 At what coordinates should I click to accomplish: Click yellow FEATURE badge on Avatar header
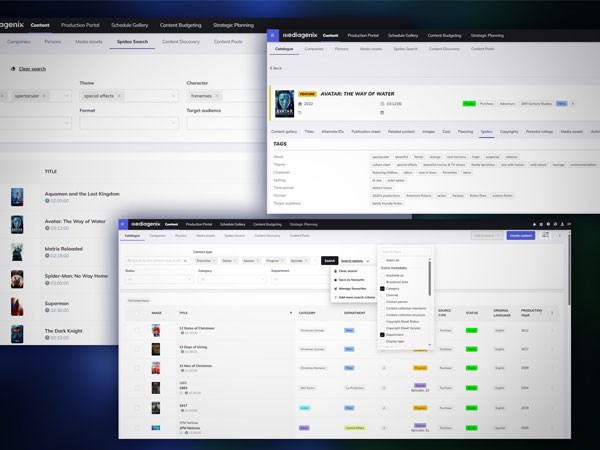(x=307, y=94)
